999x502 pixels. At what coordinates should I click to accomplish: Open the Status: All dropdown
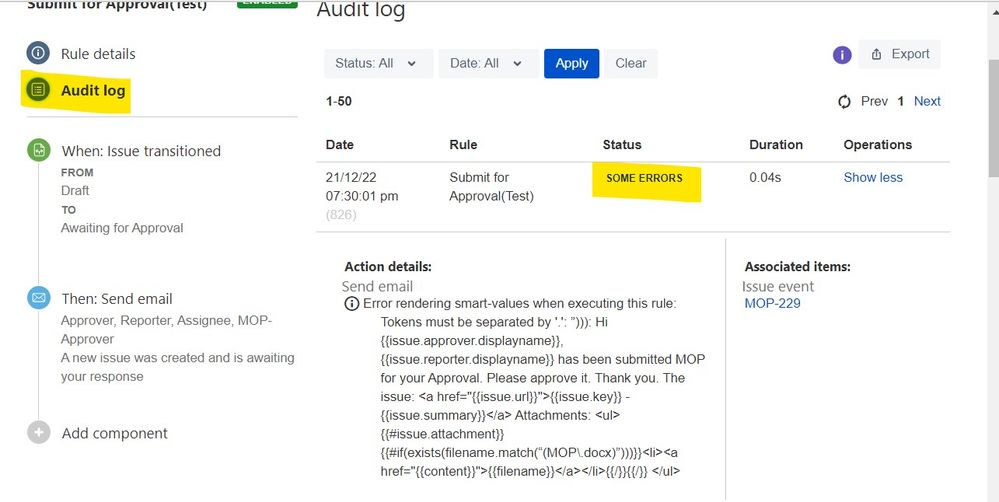pyautogui.click(x=378, y=63)
